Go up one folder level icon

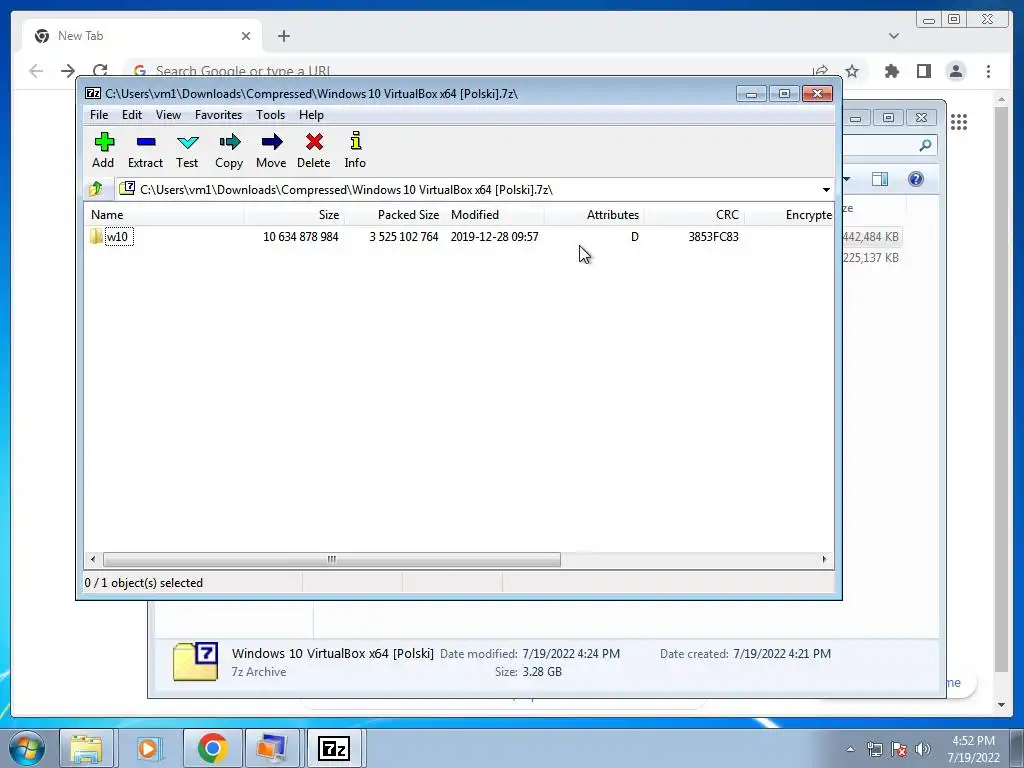click(x=96, y=189)
